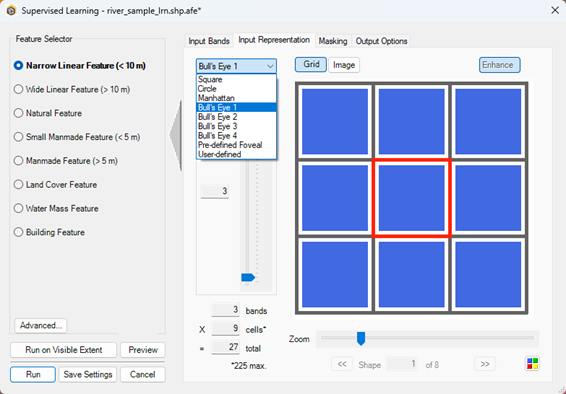
Task: Click the size value field showing 3
Action: point(215,191)
